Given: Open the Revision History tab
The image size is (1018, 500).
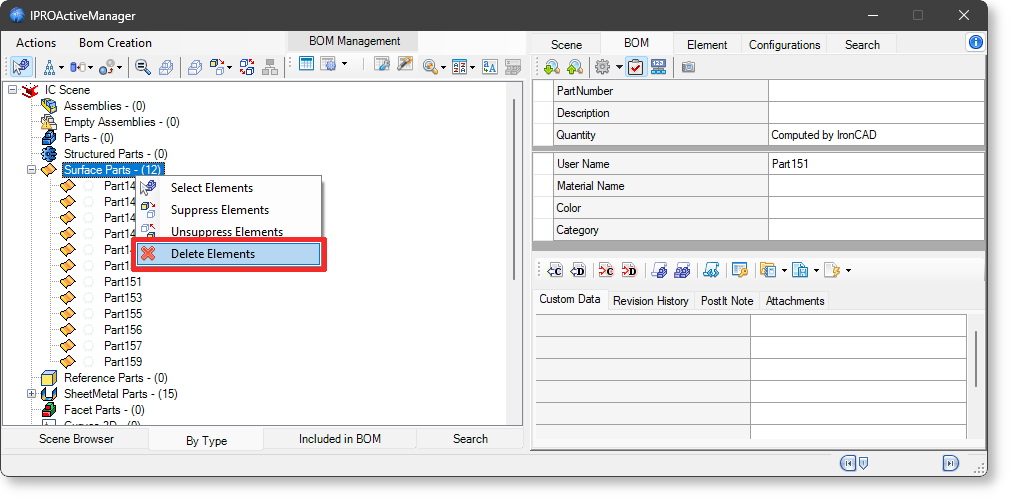Looking at the screenshot, I should 651,301.
